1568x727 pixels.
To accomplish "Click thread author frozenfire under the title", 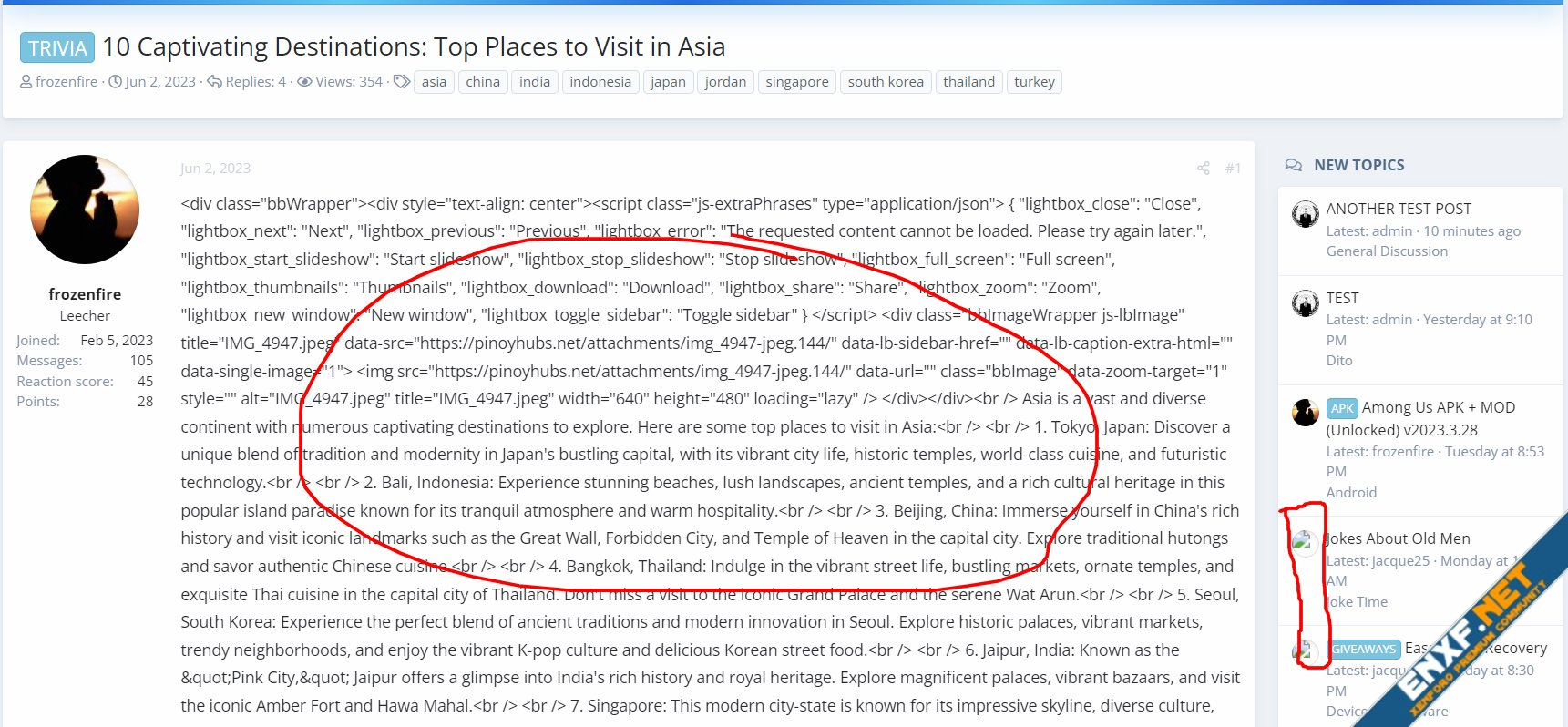I will tap(67, 82).
